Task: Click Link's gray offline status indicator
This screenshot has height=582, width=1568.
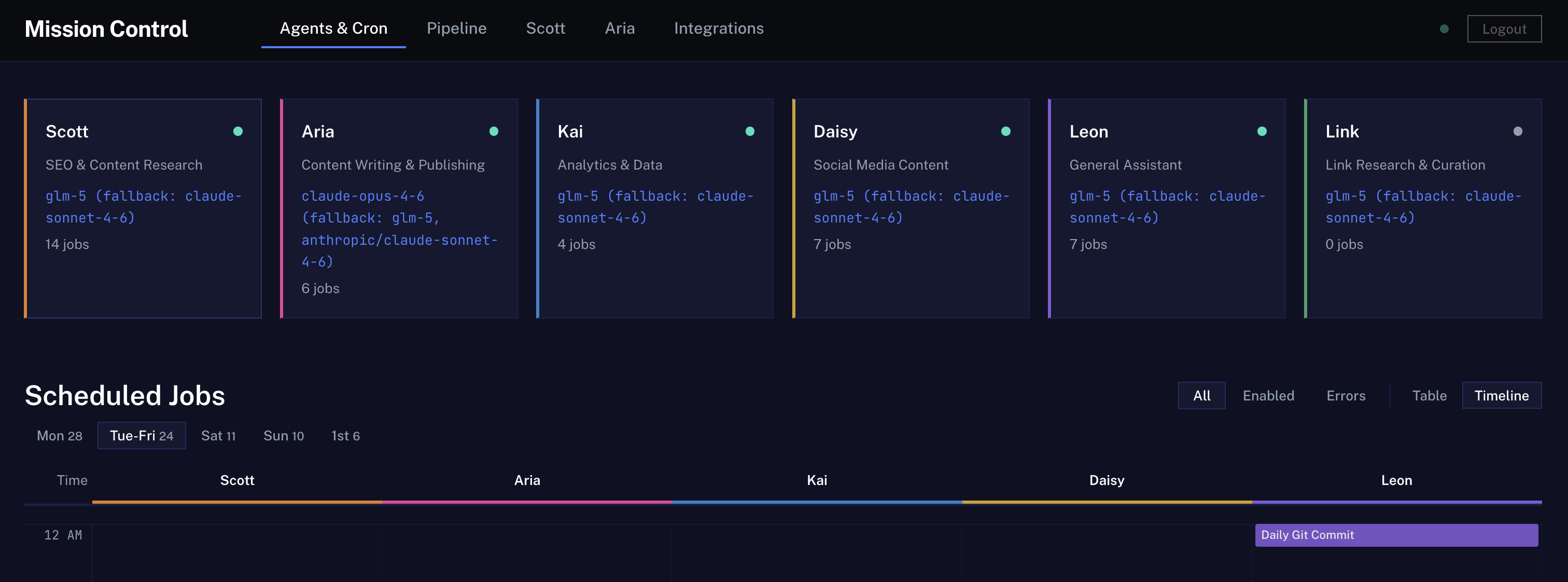Action: (1517, 131)
